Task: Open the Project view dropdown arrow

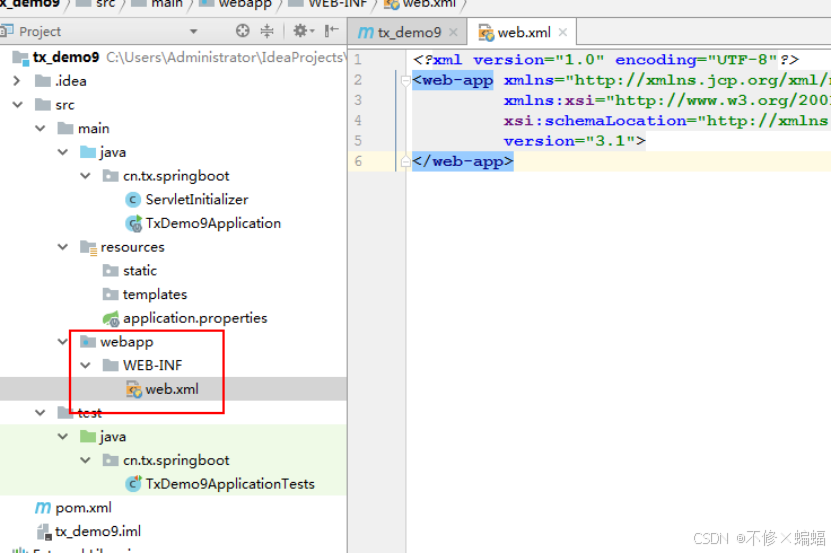Action: pos(193,32)
